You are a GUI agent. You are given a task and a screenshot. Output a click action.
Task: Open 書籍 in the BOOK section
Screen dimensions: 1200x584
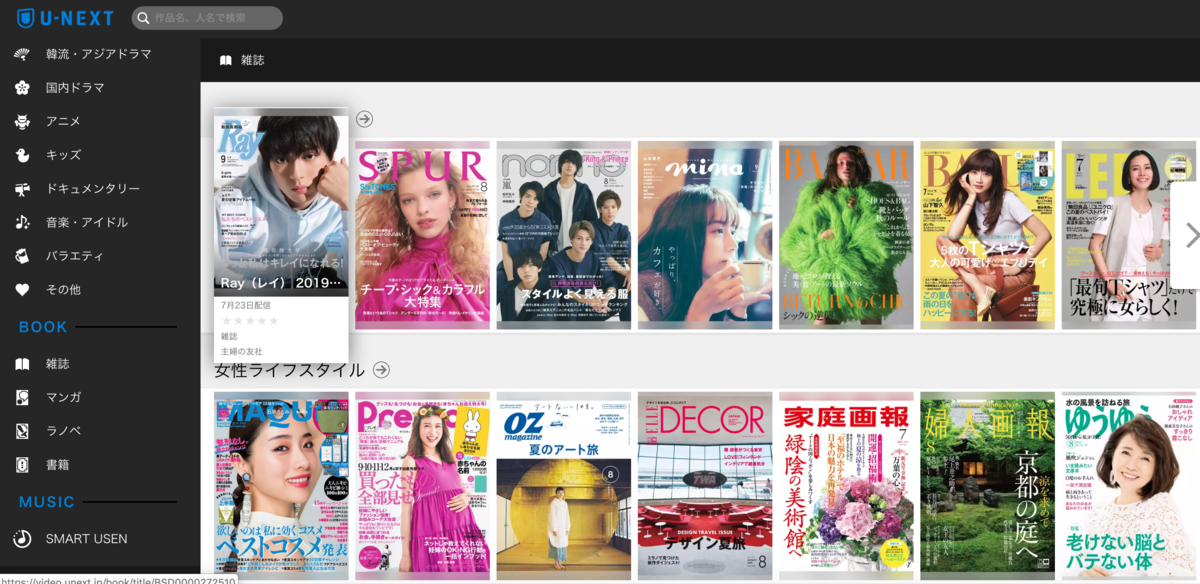tap(58, 464)
